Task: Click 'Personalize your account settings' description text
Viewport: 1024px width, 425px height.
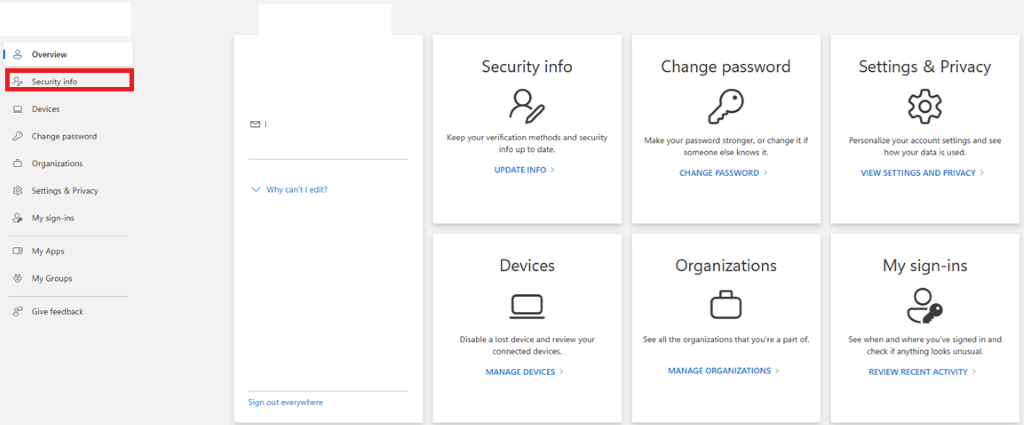Action: pos(925,146)
